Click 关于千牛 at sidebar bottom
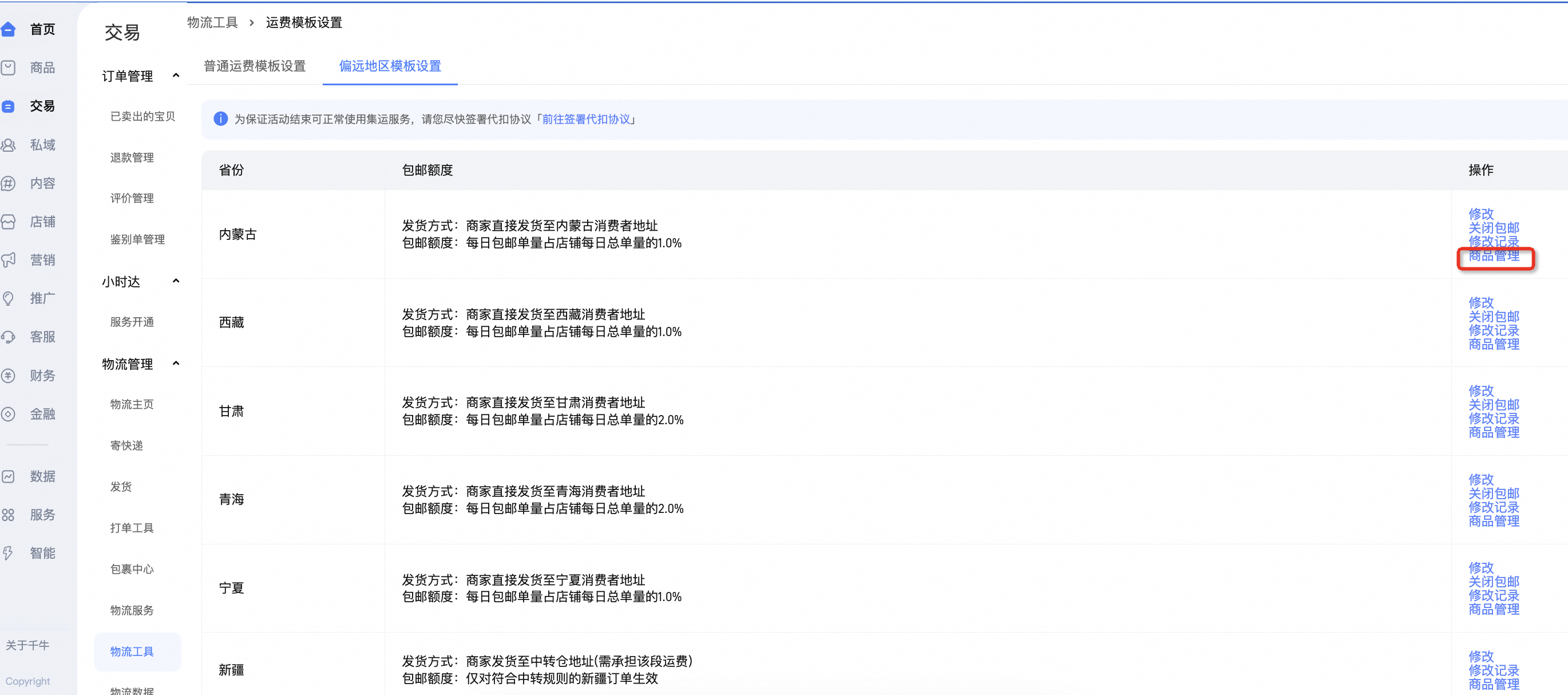 coord(27,645)
